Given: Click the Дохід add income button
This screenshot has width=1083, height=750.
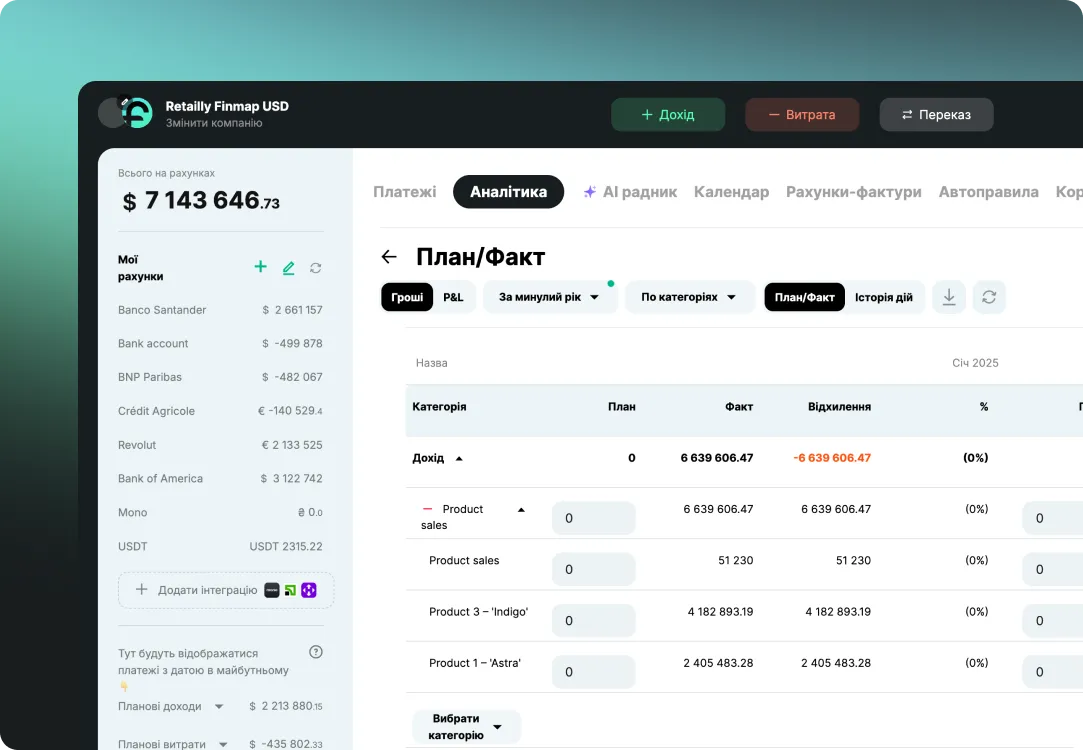Looking at the screenshot, I should pyautogui.click(x=668, y=115).
